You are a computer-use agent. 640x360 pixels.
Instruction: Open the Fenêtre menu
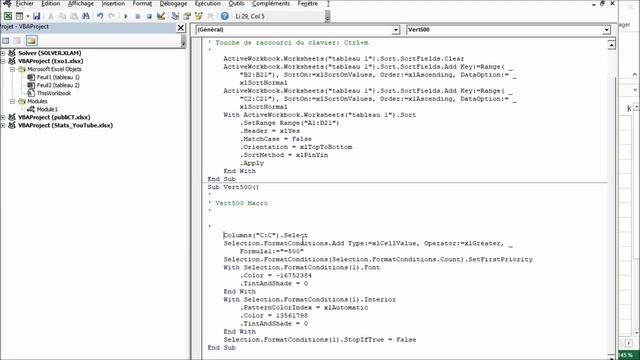(307, 4)
